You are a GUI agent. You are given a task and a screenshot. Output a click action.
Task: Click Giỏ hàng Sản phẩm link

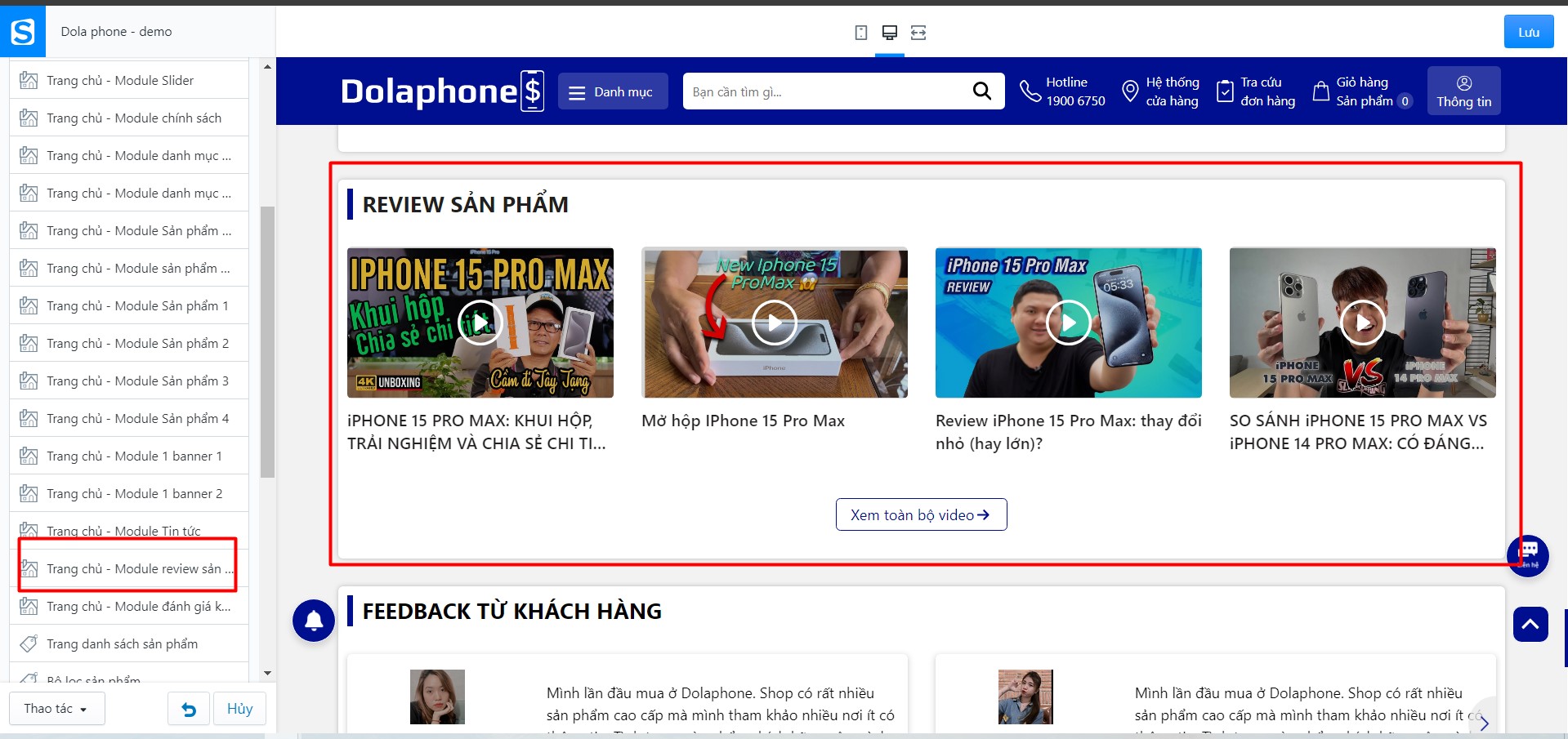(x=1374, y=91)
